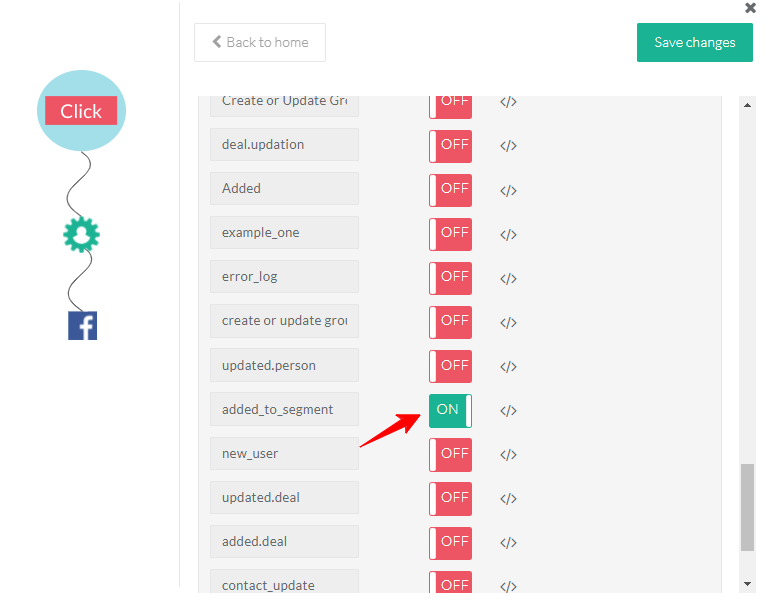The width and height of the screenshot is (765, 611).
Task: Click code icon next to new_user
Action: pyautogui.click(x=508, y=455)
